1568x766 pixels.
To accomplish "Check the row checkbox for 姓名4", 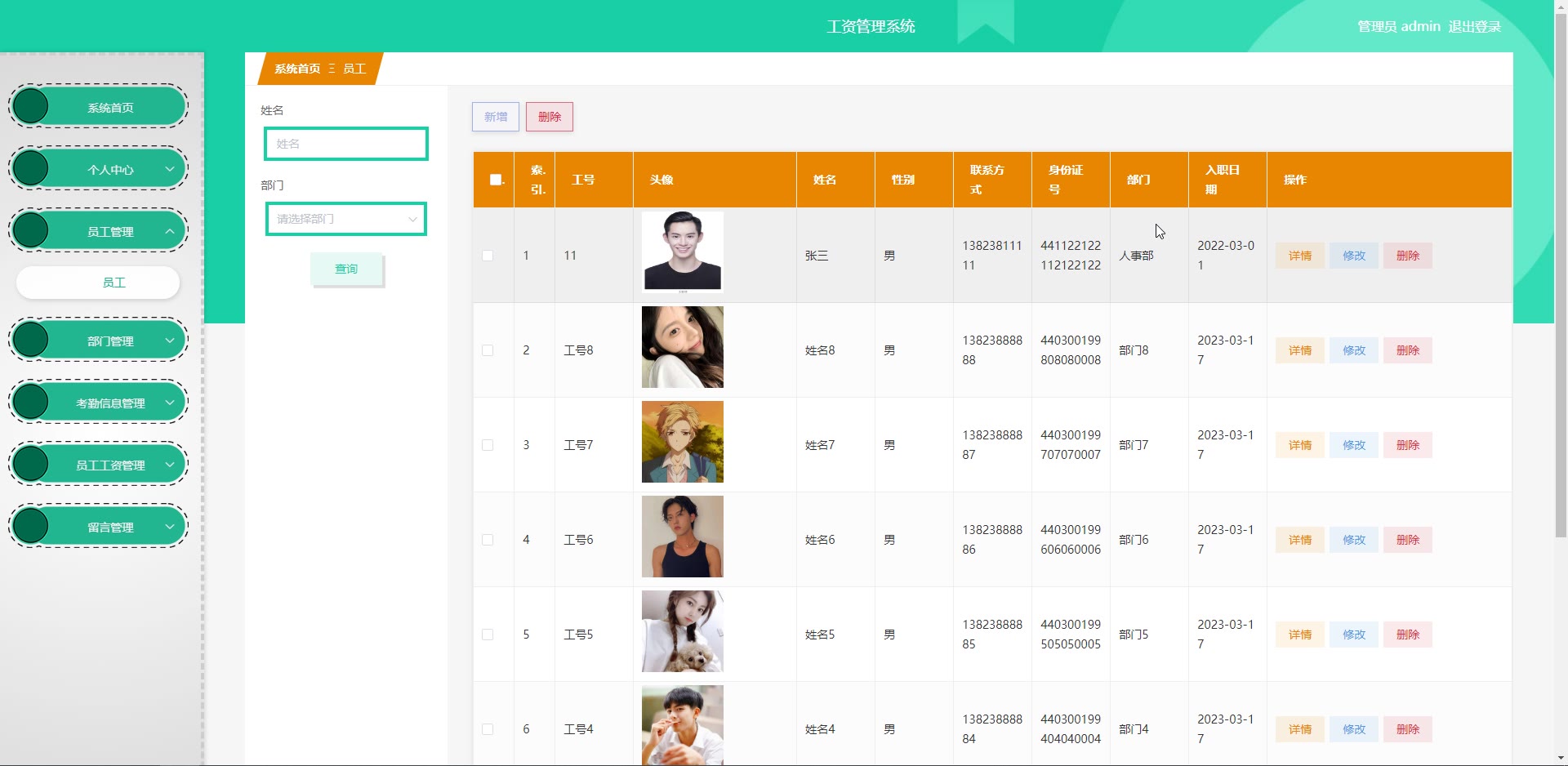I will [x=488, y=729].
